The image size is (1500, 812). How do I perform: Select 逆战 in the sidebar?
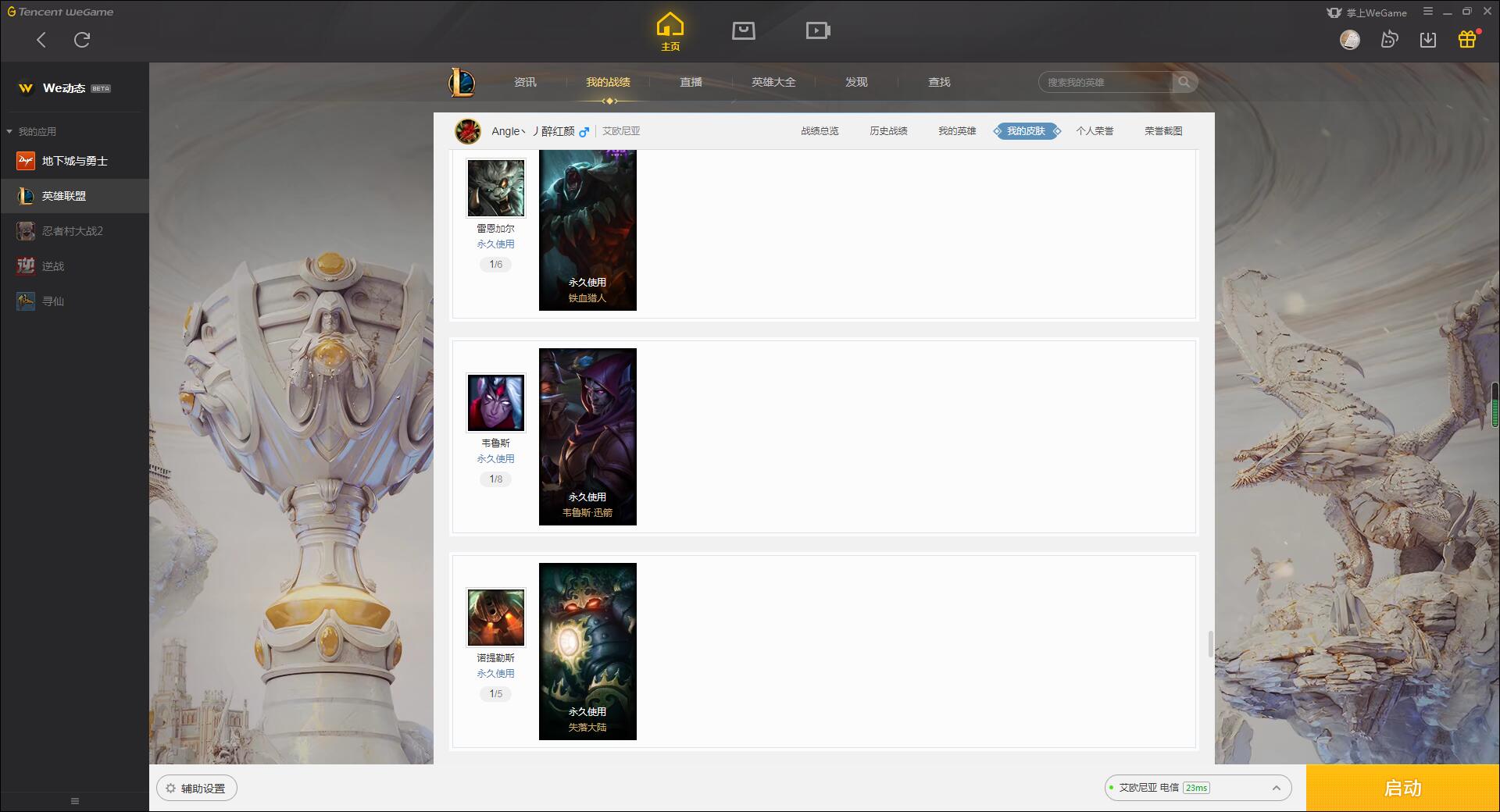point(74,266)
